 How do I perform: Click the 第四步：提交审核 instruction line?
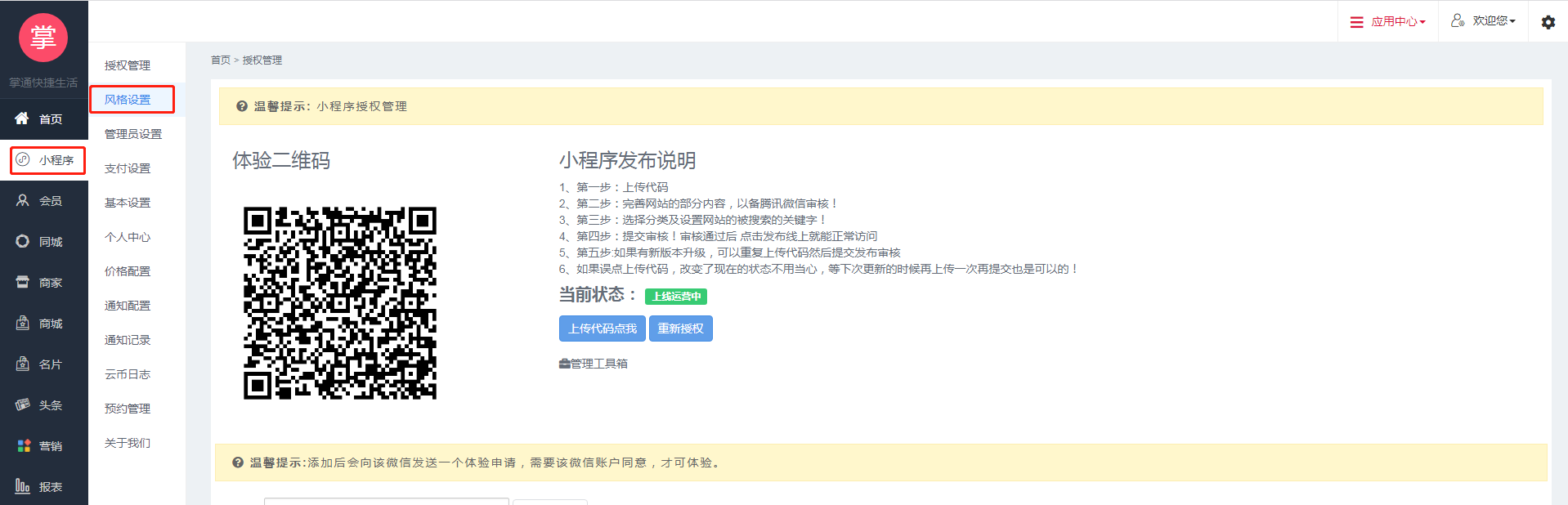tap(719, 236)
